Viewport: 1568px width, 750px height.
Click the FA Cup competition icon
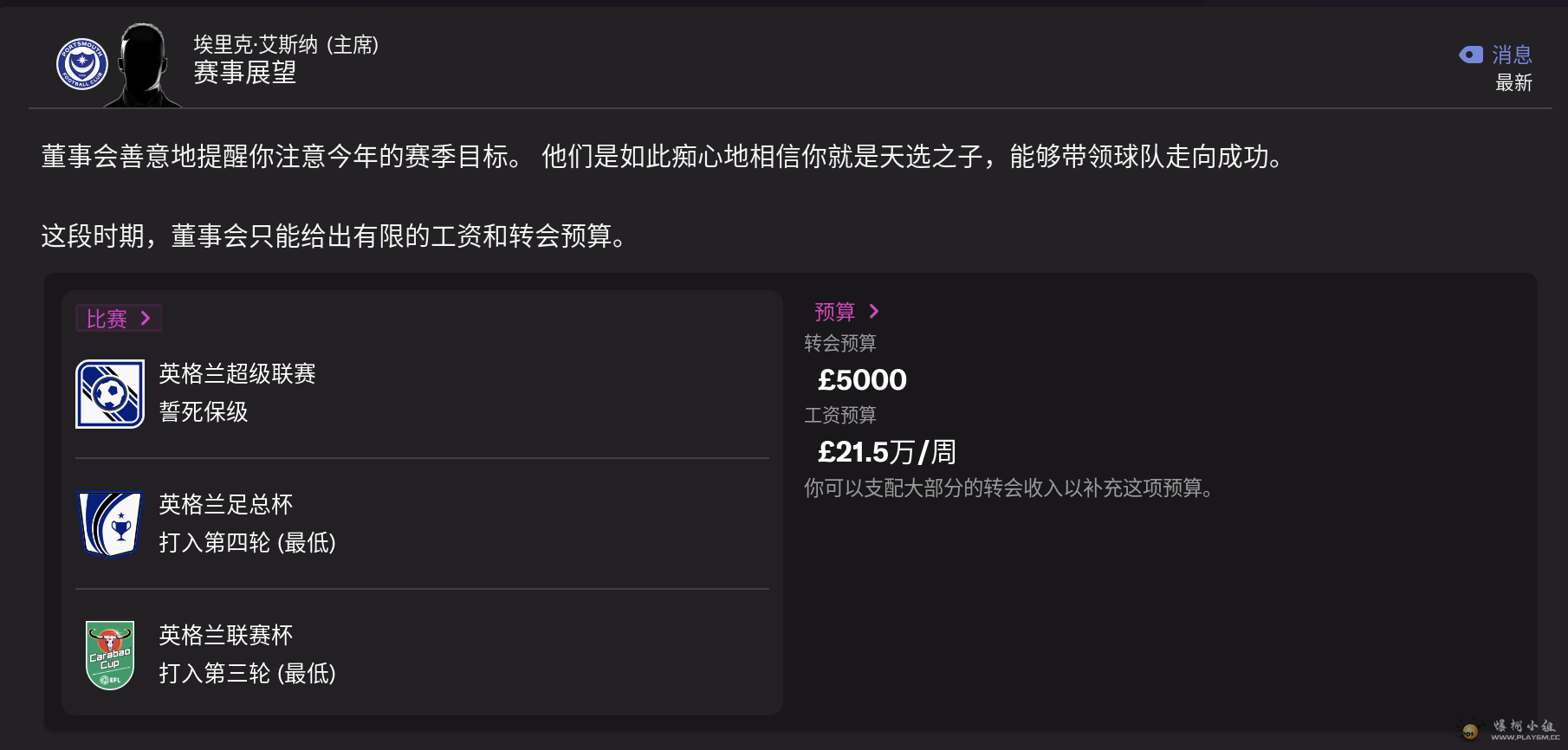tap(110, 525)
